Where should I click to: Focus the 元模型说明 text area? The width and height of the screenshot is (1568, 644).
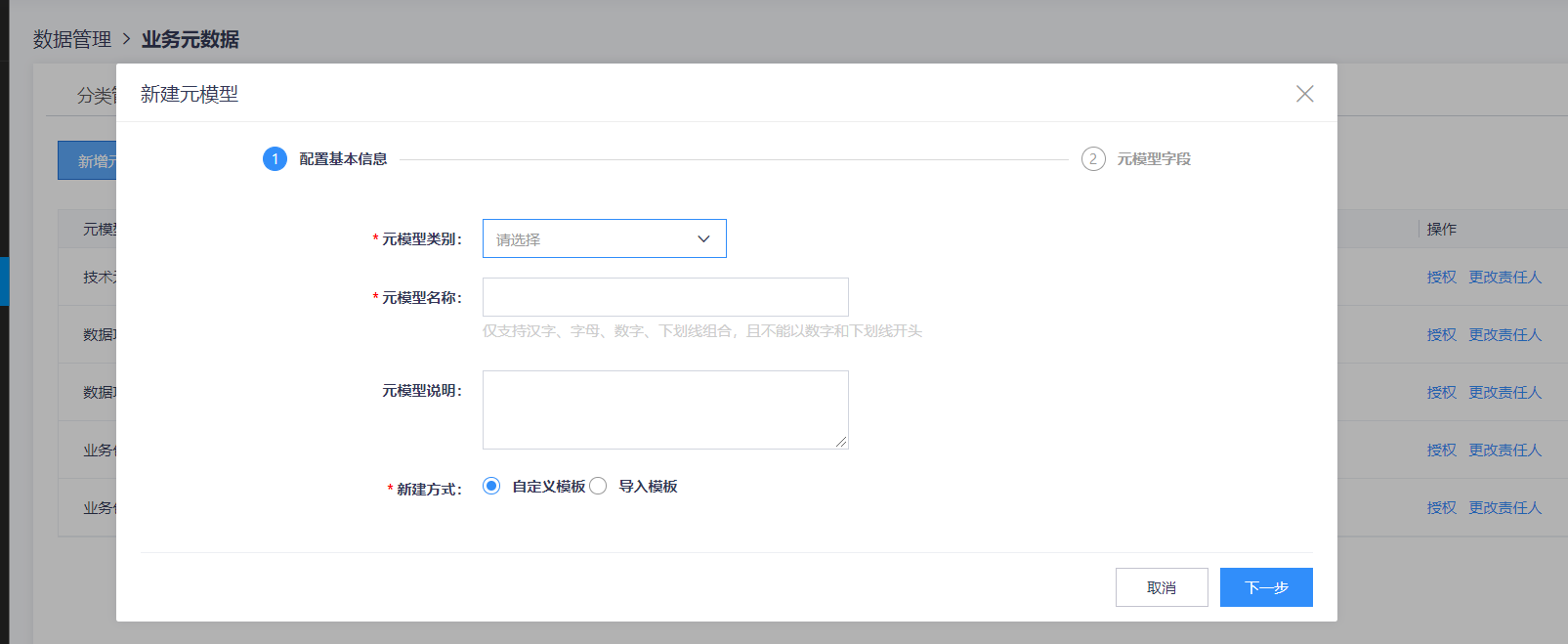pos(665,409)
